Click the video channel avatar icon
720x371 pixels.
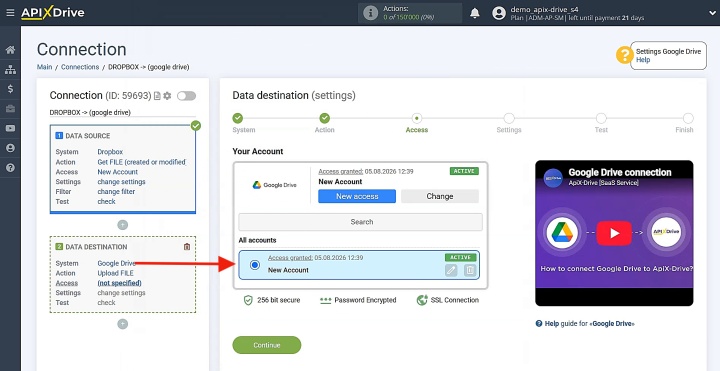553,178
